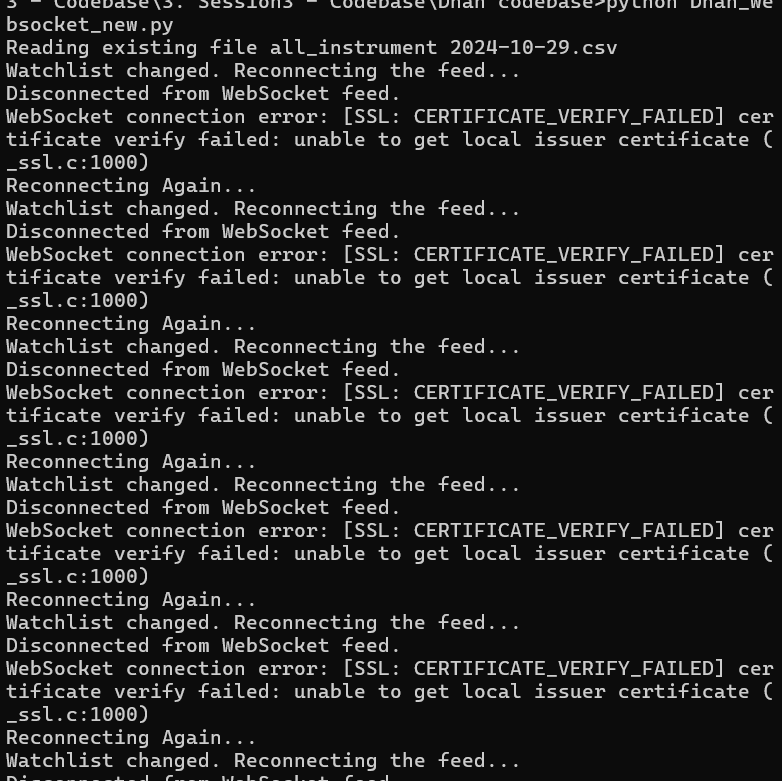This screenshot has height=781, width=782.
Task: Click the fourth 'WebSocket connection error:' text
Action: 167,531
